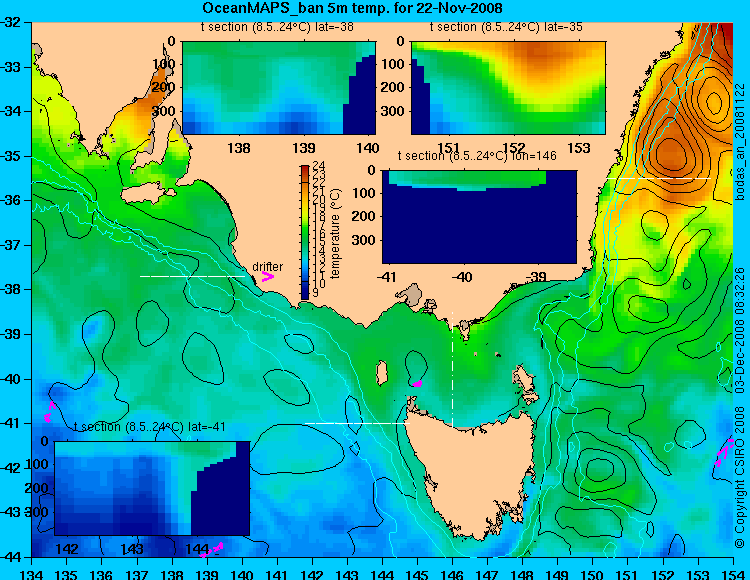Screen dimensions: 750x580
Task: Open the temperature section inset for lat=-35
Action: 508,88
